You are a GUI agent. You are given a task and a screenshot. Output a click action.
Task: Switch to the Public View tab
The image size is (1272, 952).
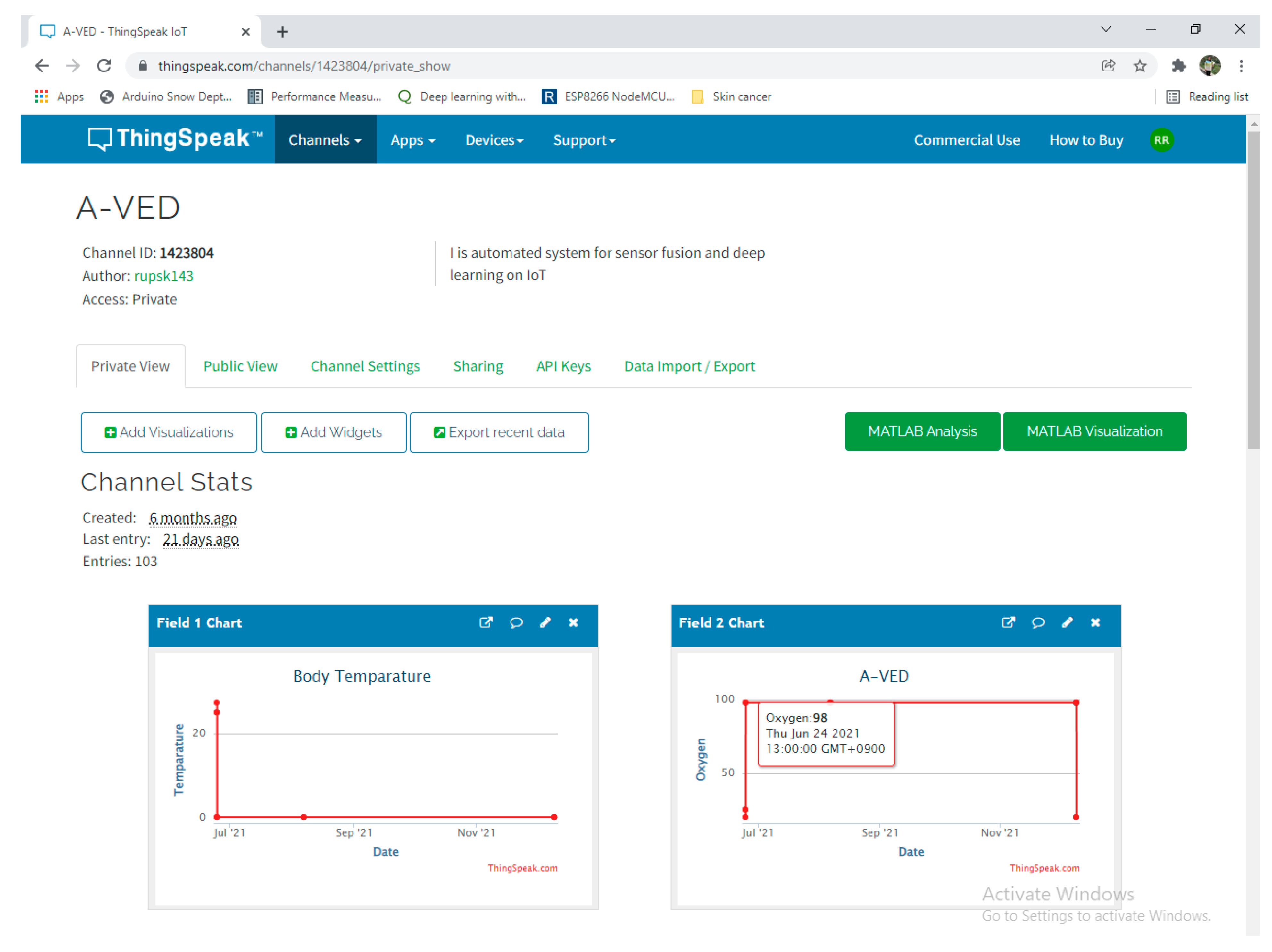coord(240,366)
